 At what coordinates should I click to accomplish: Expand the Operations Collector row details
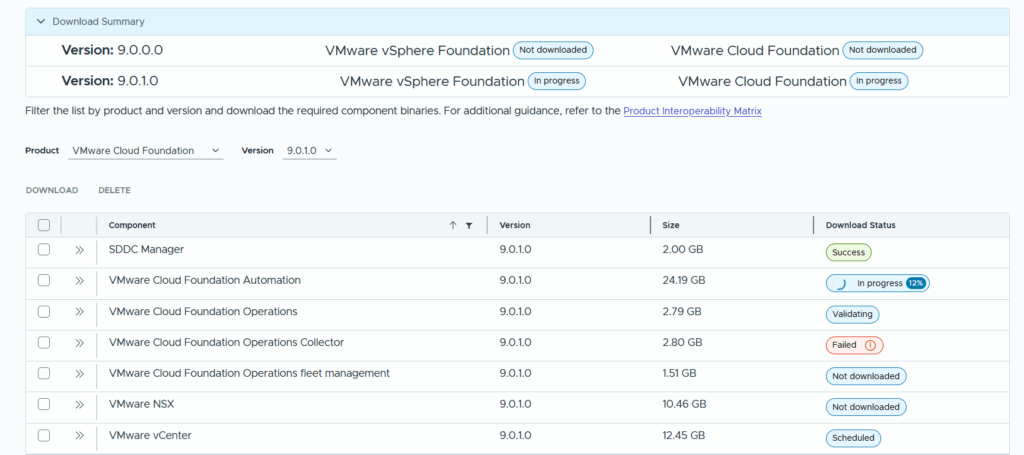point(79,343)
